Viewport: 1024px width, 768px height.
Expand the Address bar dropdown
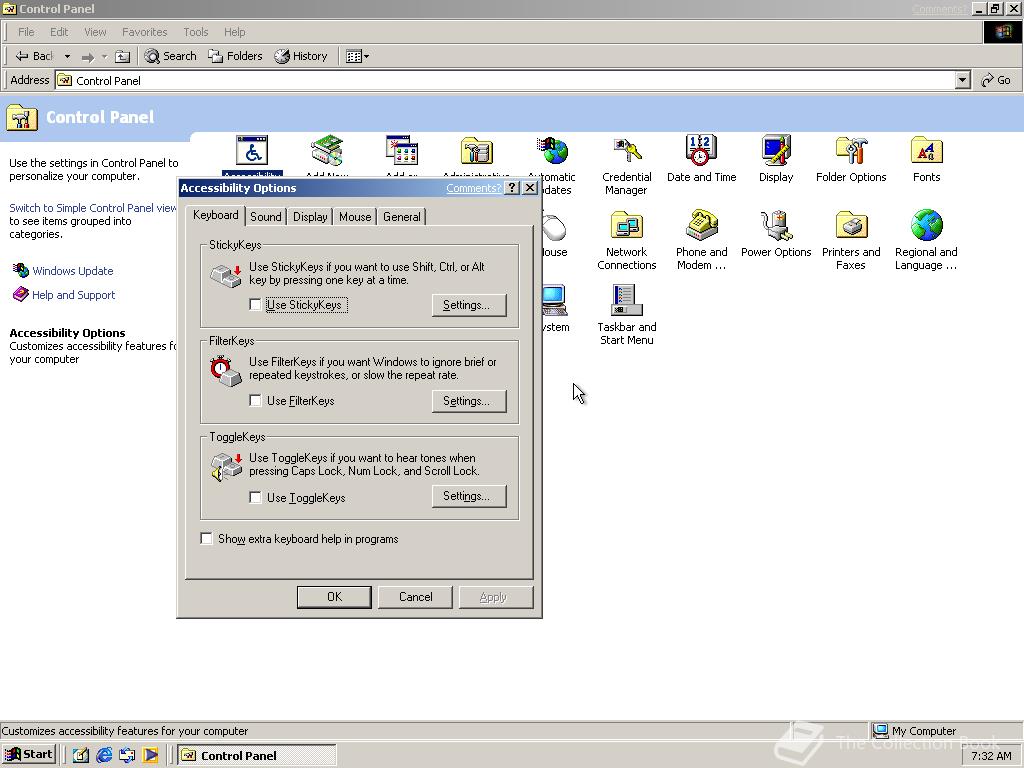962,80
